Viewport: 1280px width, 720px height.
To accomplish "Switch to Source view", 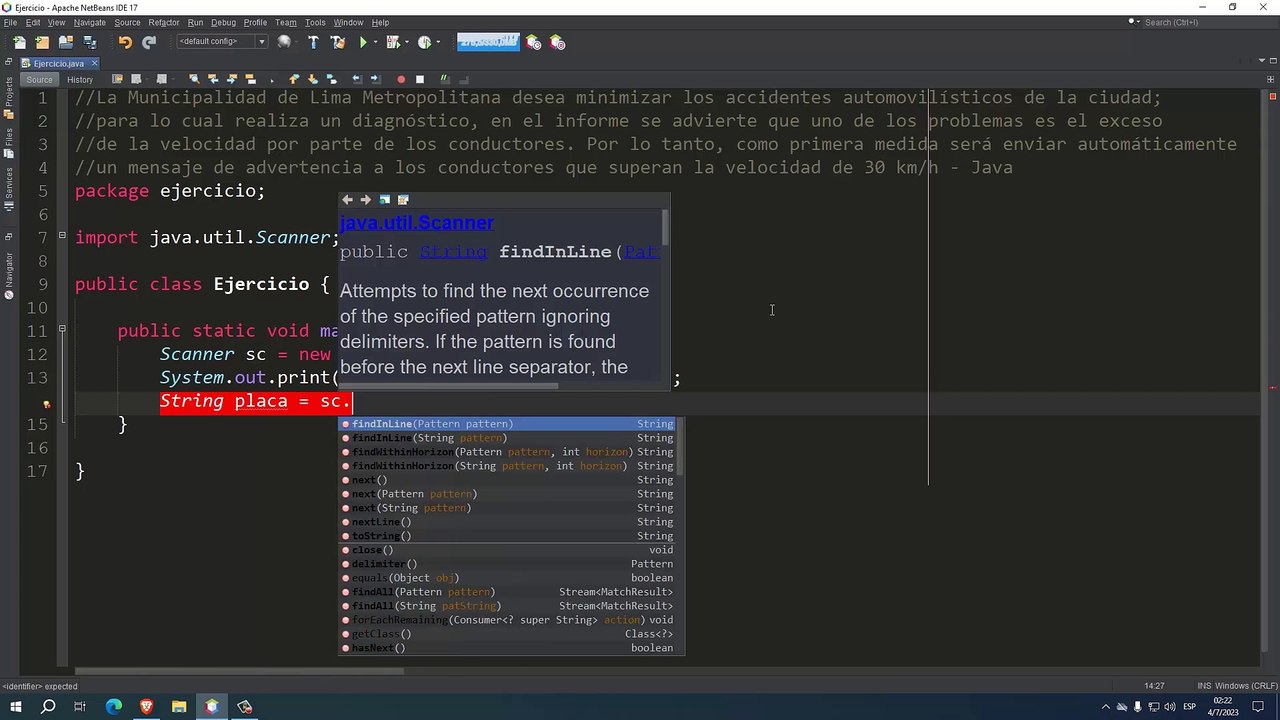I will tap(39, 80).
